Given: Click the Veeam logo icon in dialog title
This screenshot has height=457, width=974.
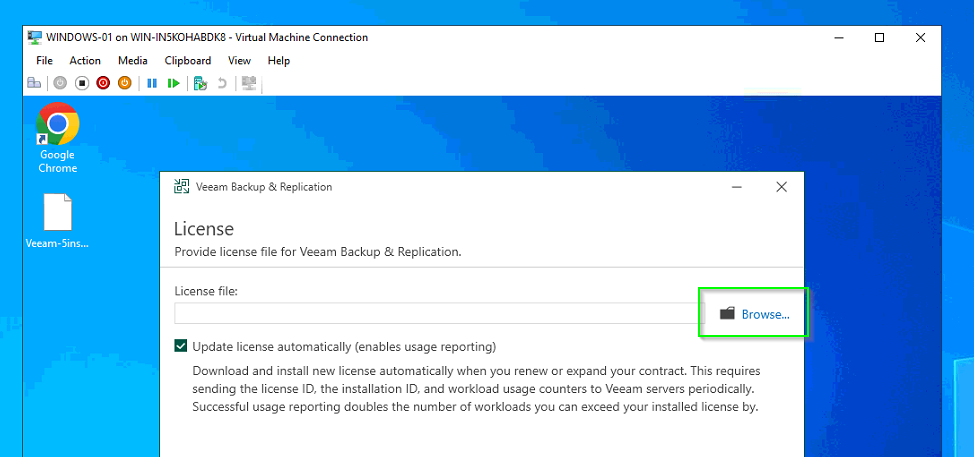Looking at the screenshot, I should 181,186.
